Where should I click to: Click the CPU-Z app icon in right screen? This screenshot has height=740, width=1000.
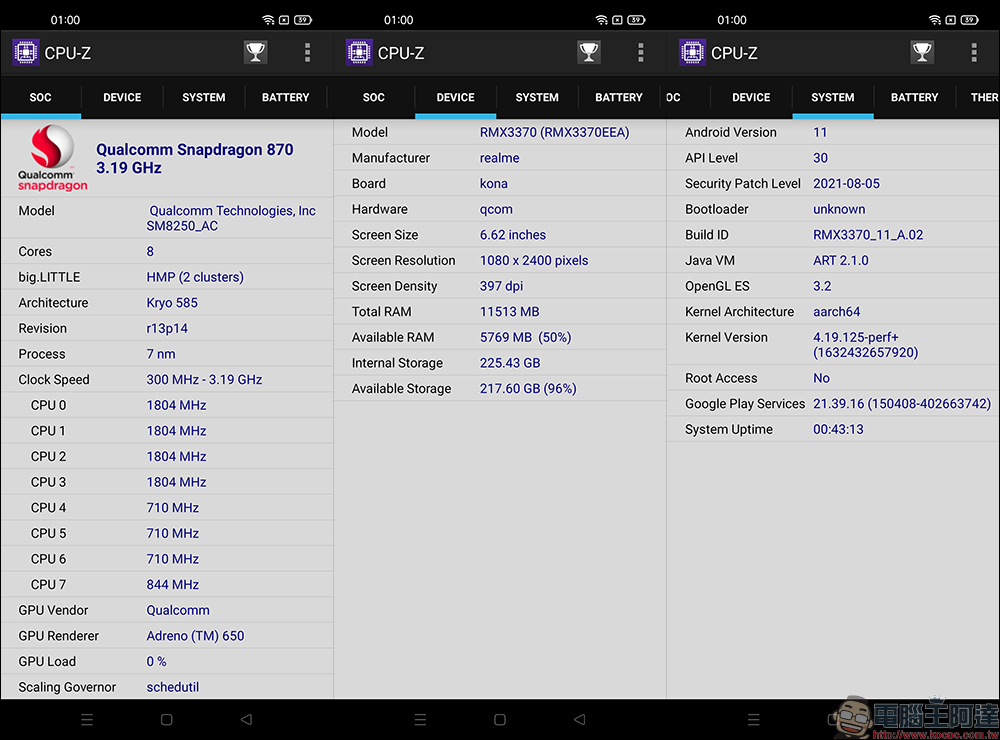pyautogui.click(x=692, y=52)
